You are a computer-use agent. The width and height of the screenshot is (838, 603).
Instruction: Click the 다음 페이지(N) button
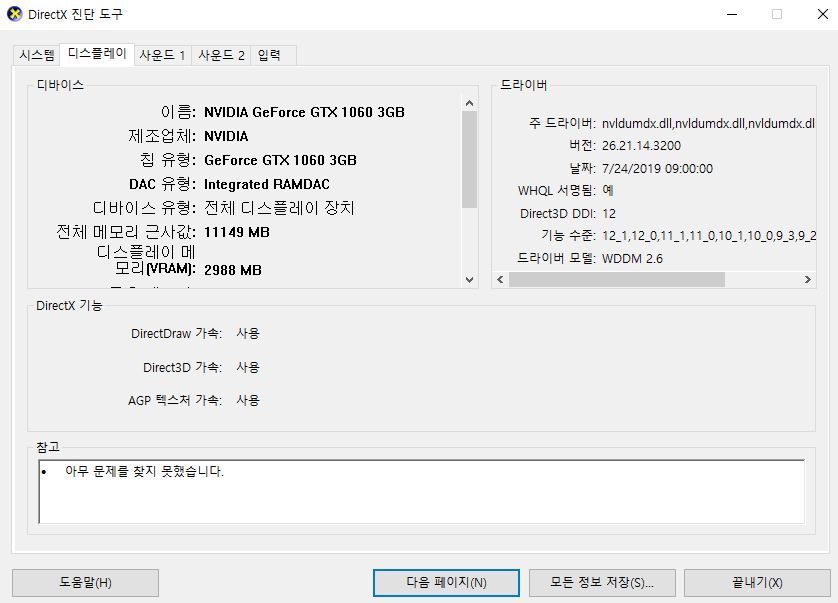[446, 582]
